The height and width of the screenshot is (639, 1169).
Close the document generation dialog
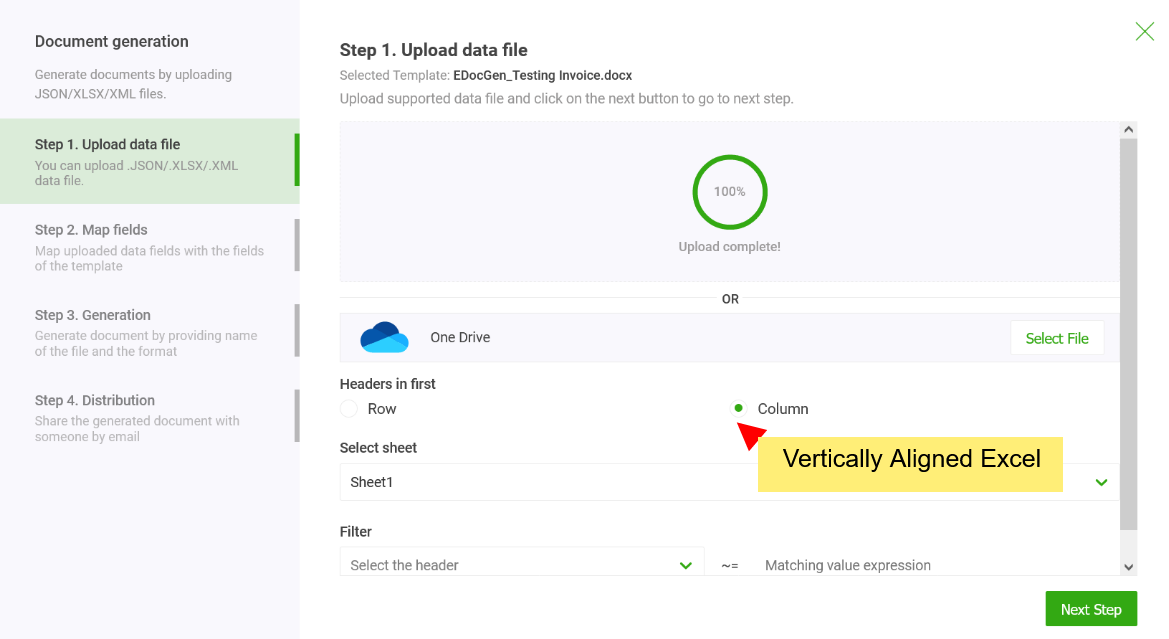click(1144, 32)
